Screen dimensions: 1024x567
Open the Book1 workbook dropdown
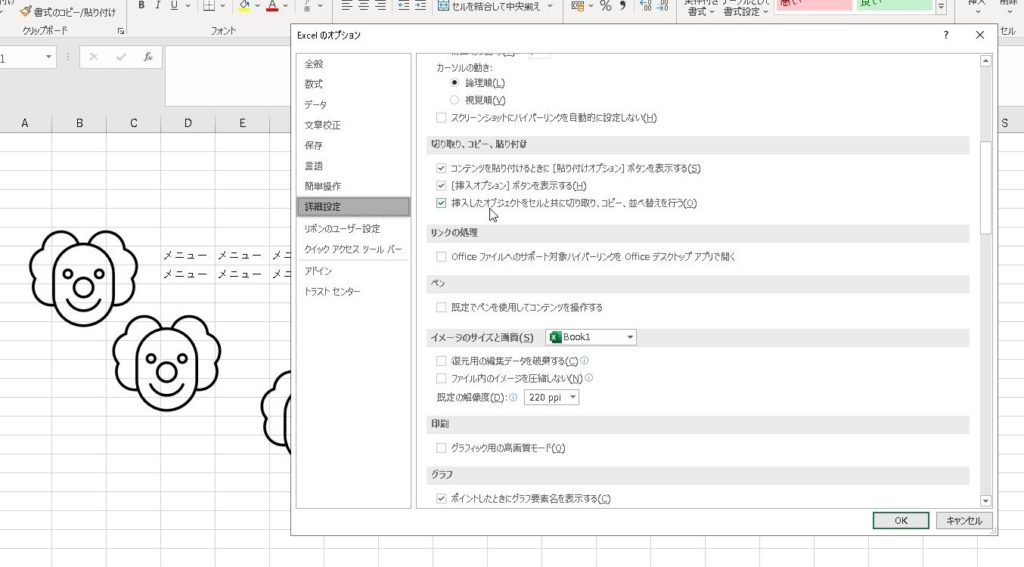point(591,337)
